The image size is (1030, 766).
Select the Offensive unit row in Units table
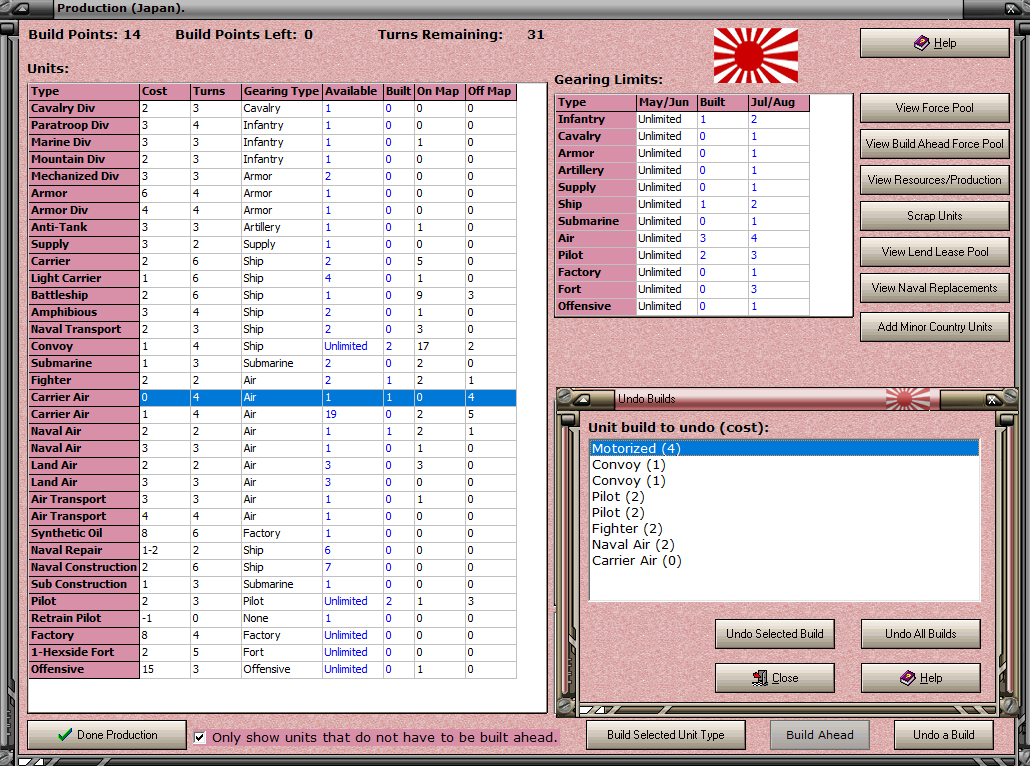(x=273, y=669)
